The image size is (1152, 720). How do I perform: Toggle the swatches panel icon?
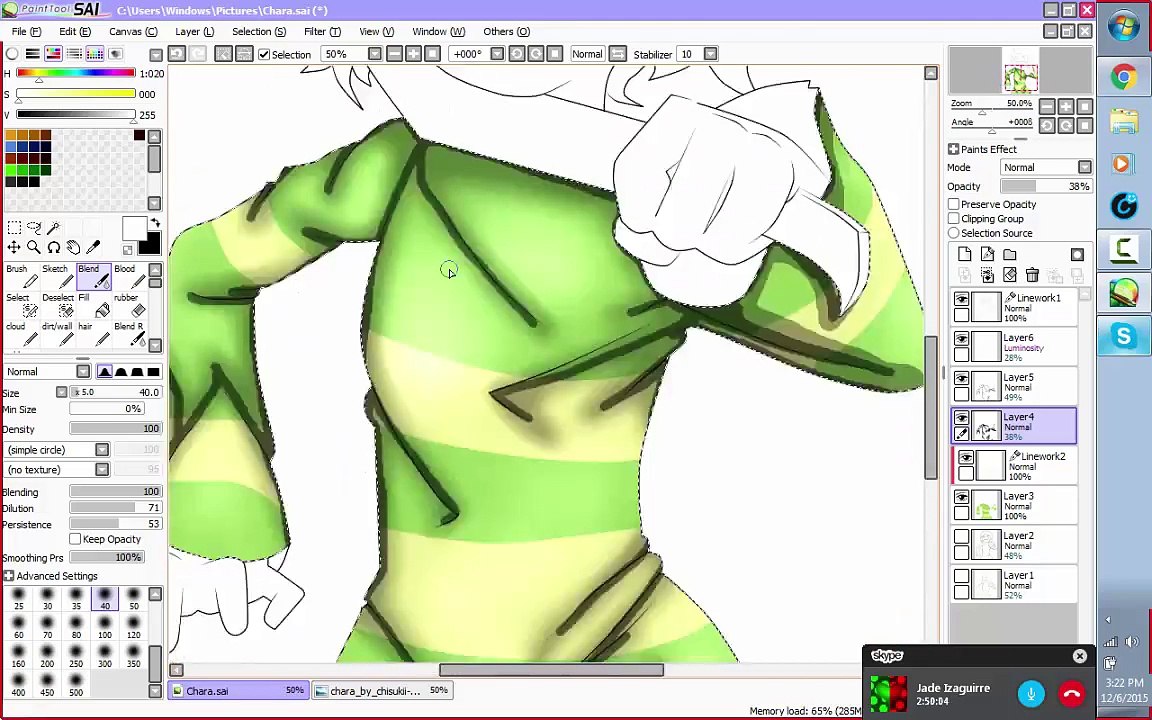(95, 54)
